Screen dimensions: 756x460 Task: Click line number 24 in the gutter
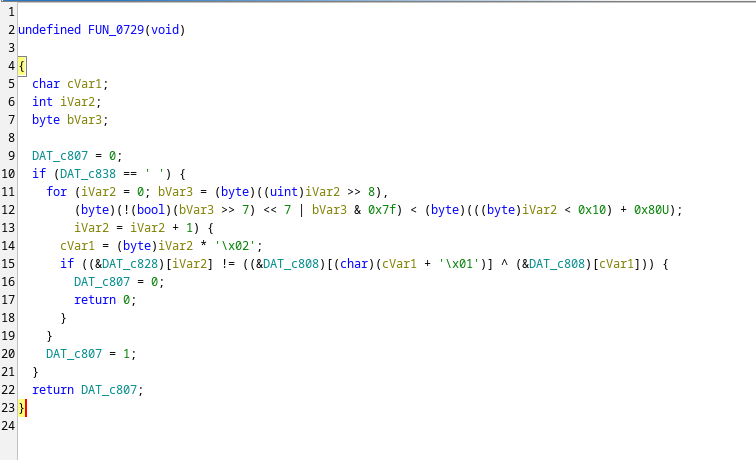8,425
